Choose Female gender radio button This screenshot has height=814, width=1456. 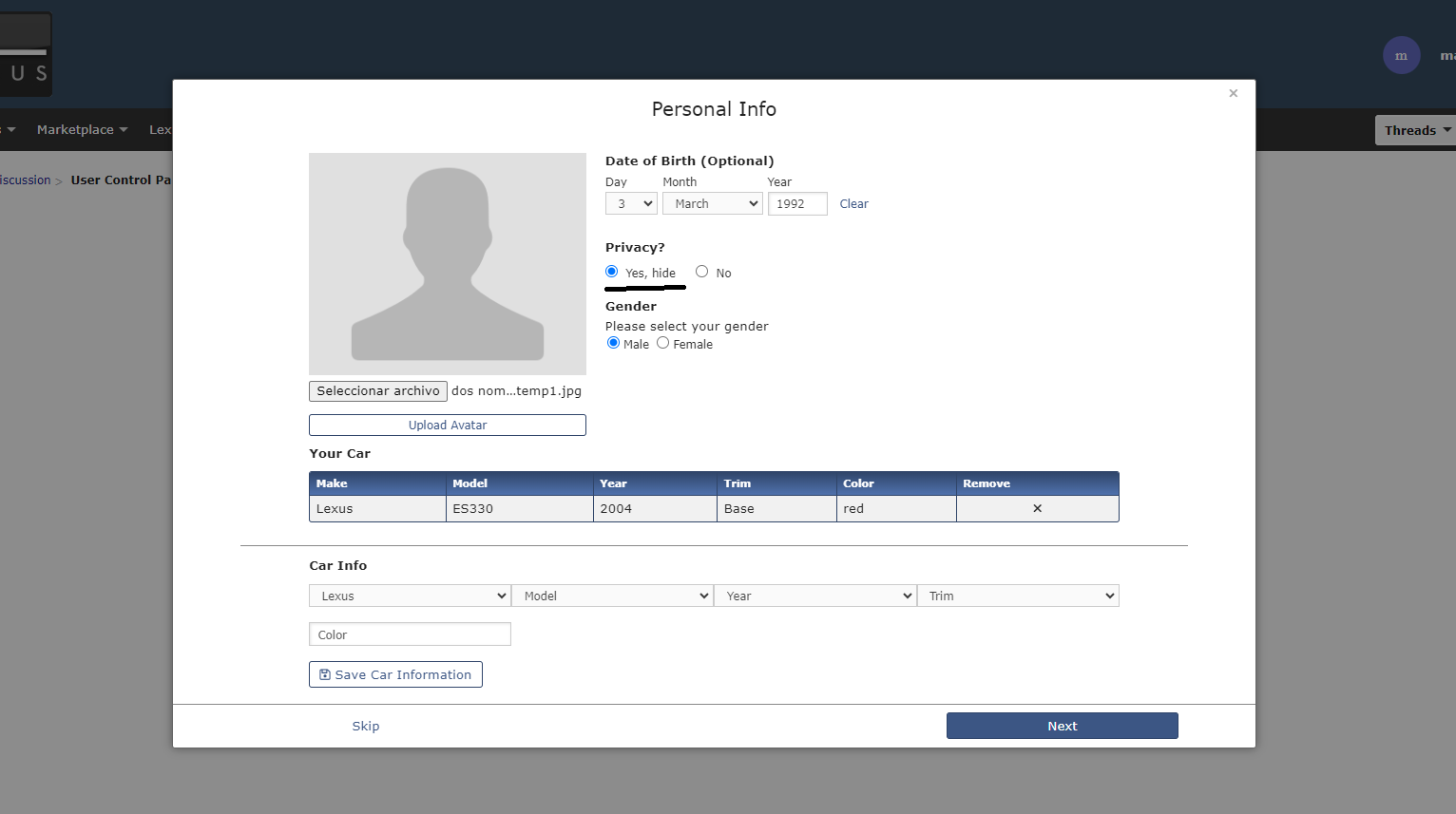click(x=663, y=343)
